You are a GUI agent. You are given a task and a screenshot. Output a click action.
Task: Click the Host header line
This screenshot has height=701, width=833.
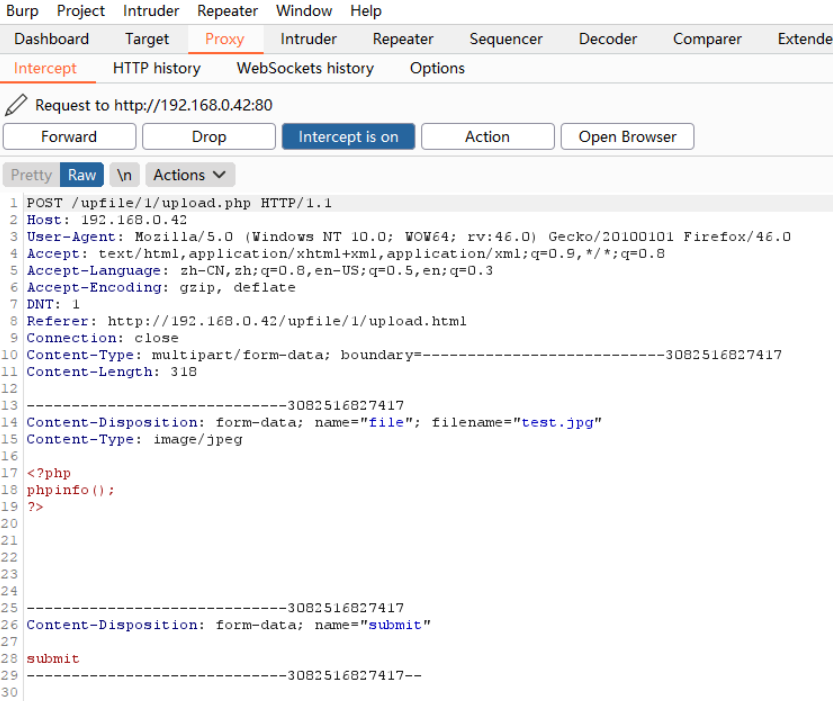(x=107, y=220)
